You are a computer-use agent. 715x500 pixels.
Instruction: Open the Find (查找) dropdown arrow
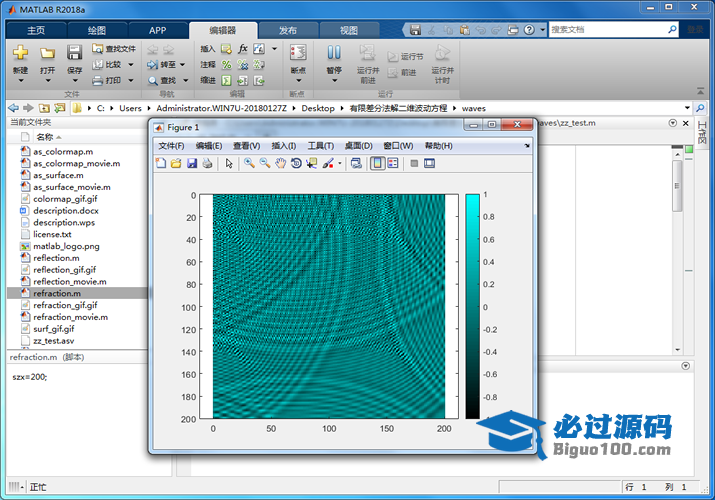[x=186, y=81]
